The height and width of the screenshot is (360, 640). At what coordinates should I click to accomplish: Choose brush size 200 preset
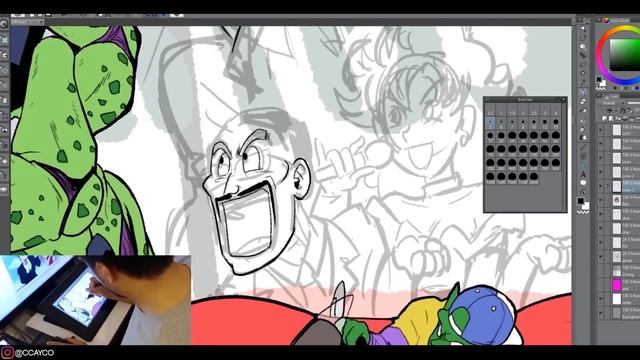click(x=556, y=150)
